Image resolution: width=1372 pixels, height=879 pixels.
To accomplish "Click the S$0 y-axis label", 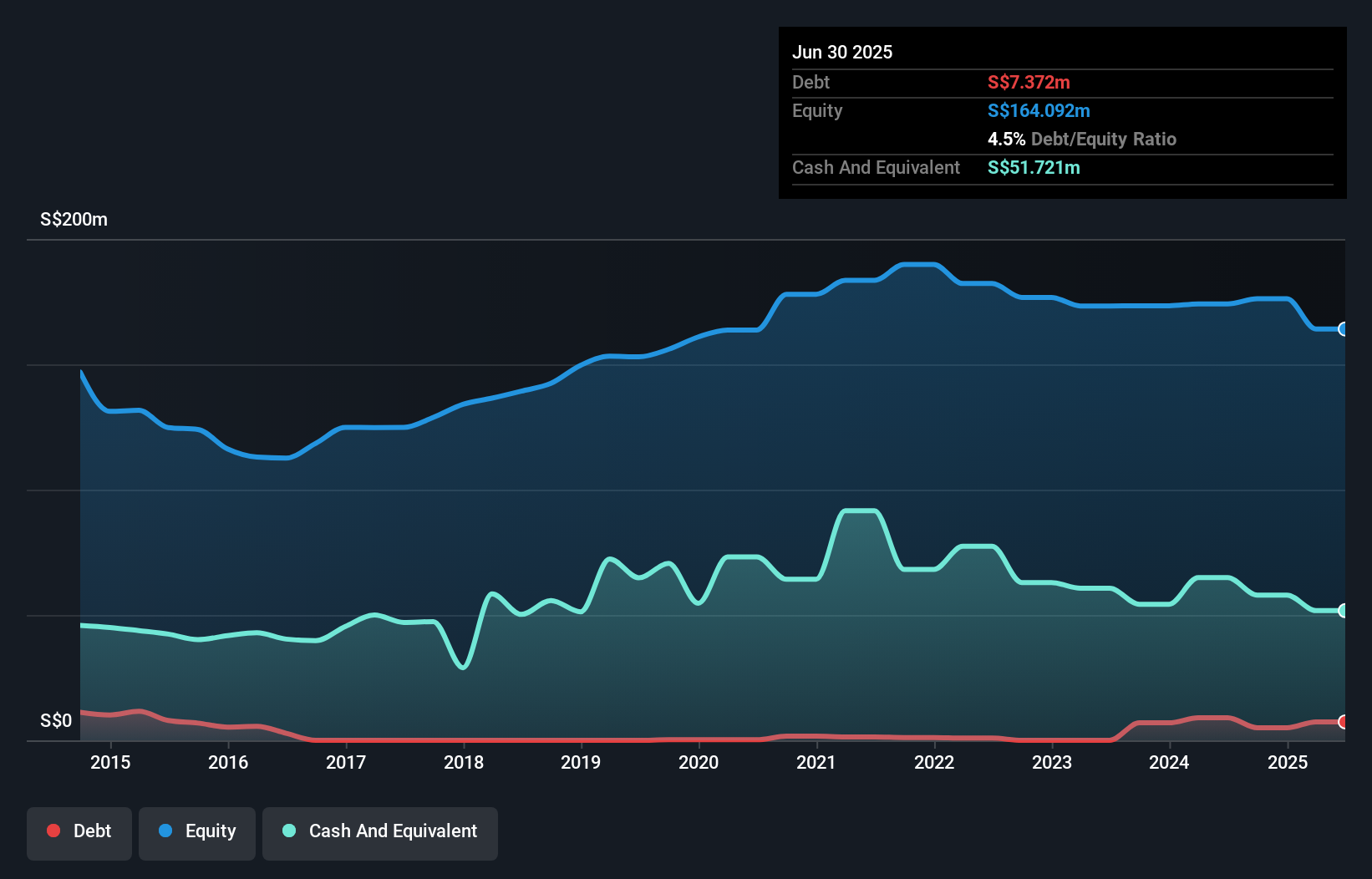I will coord(56,721).
